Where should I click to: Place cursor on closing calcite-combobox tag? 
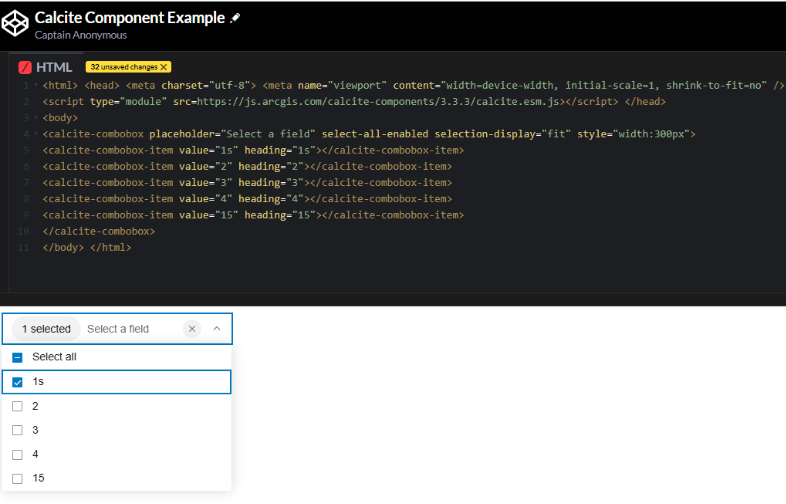tap(99, 231)
